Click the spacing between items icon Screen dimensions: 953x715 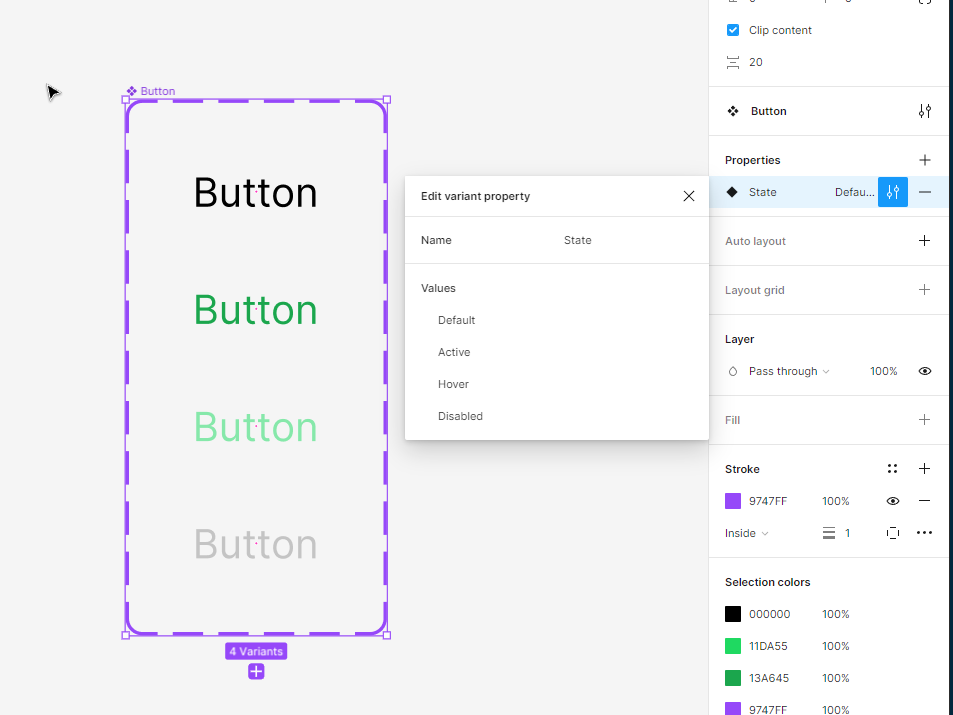click(733, 62)
